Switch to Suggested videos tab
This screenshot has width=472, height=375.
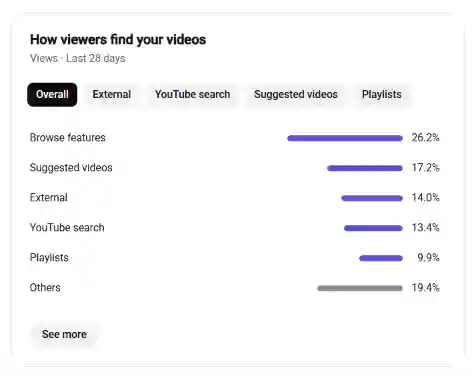296,95
